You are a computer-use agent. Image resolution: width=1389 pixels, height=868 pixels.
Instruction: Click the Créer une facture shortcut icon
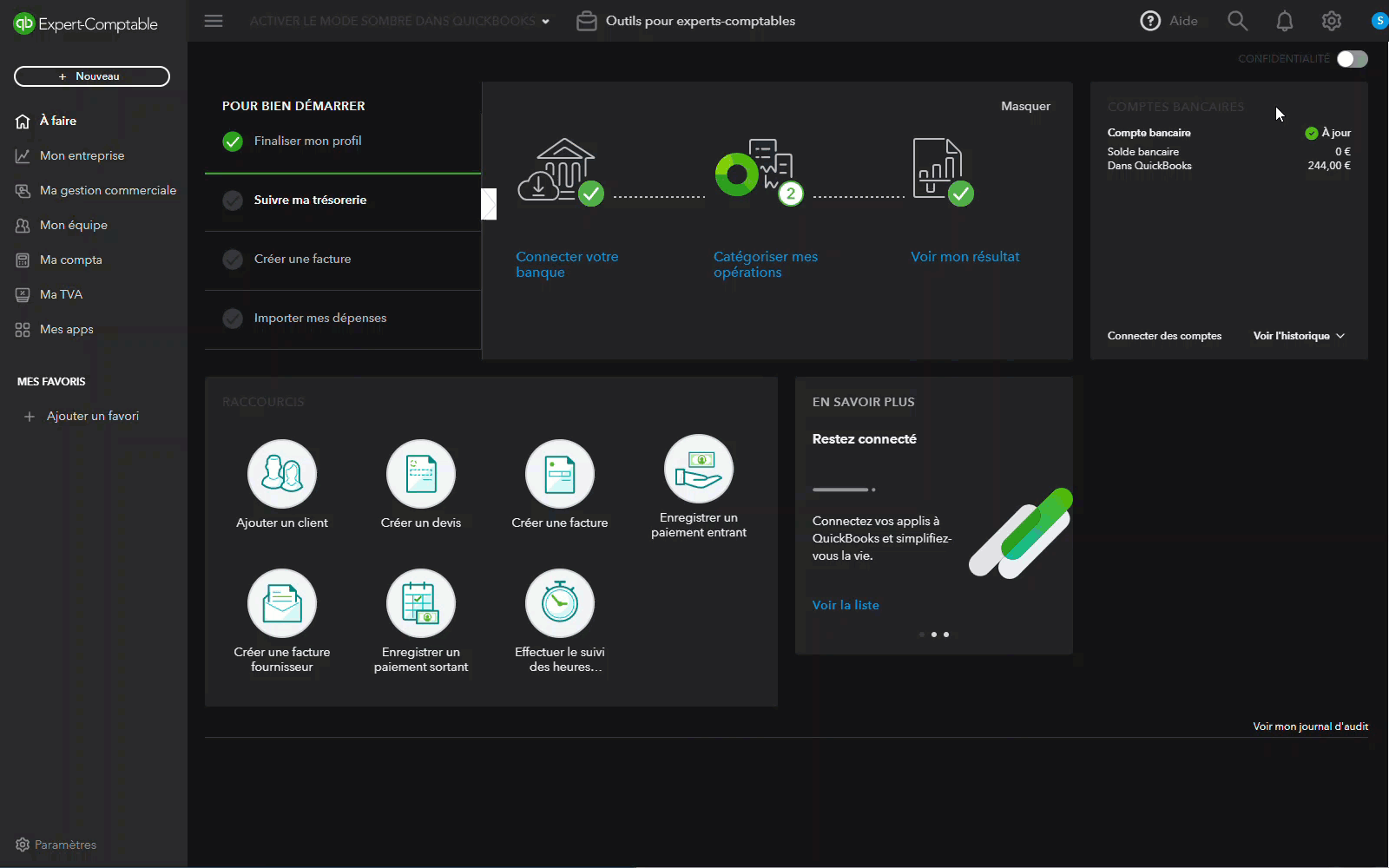click(x=560, y=474)
